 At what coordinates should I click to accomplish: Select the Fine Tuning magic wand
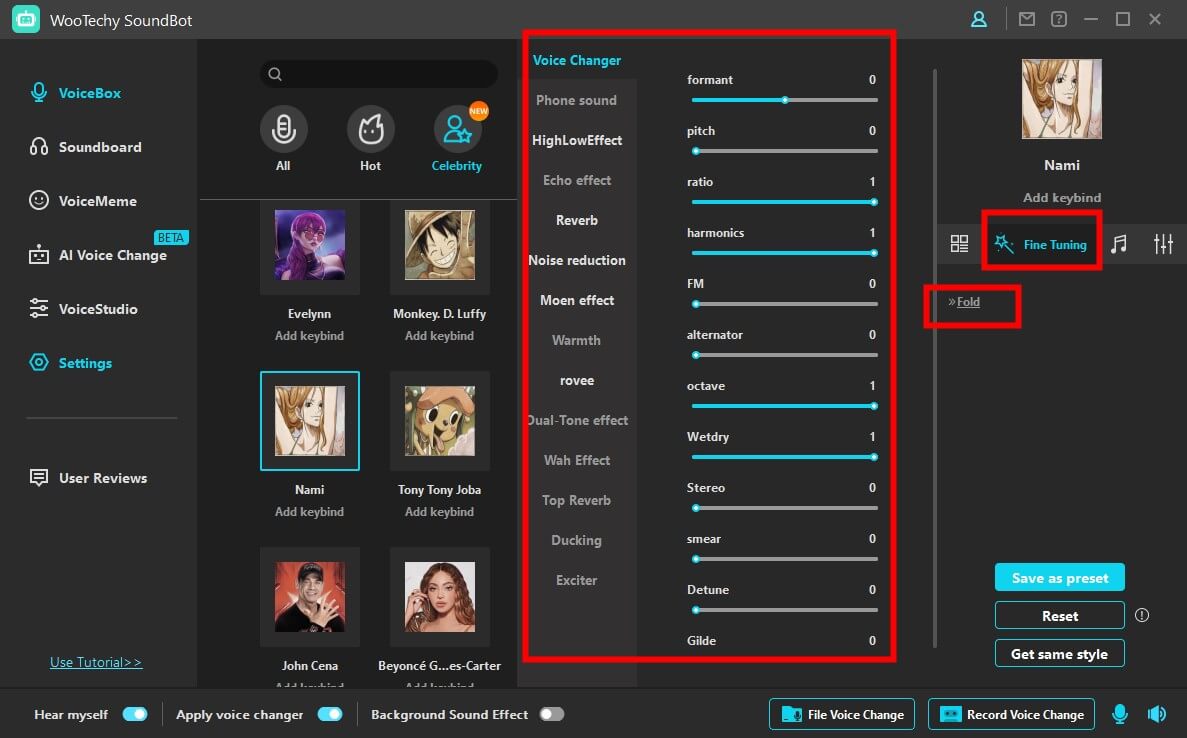(x=1041, y=241)
